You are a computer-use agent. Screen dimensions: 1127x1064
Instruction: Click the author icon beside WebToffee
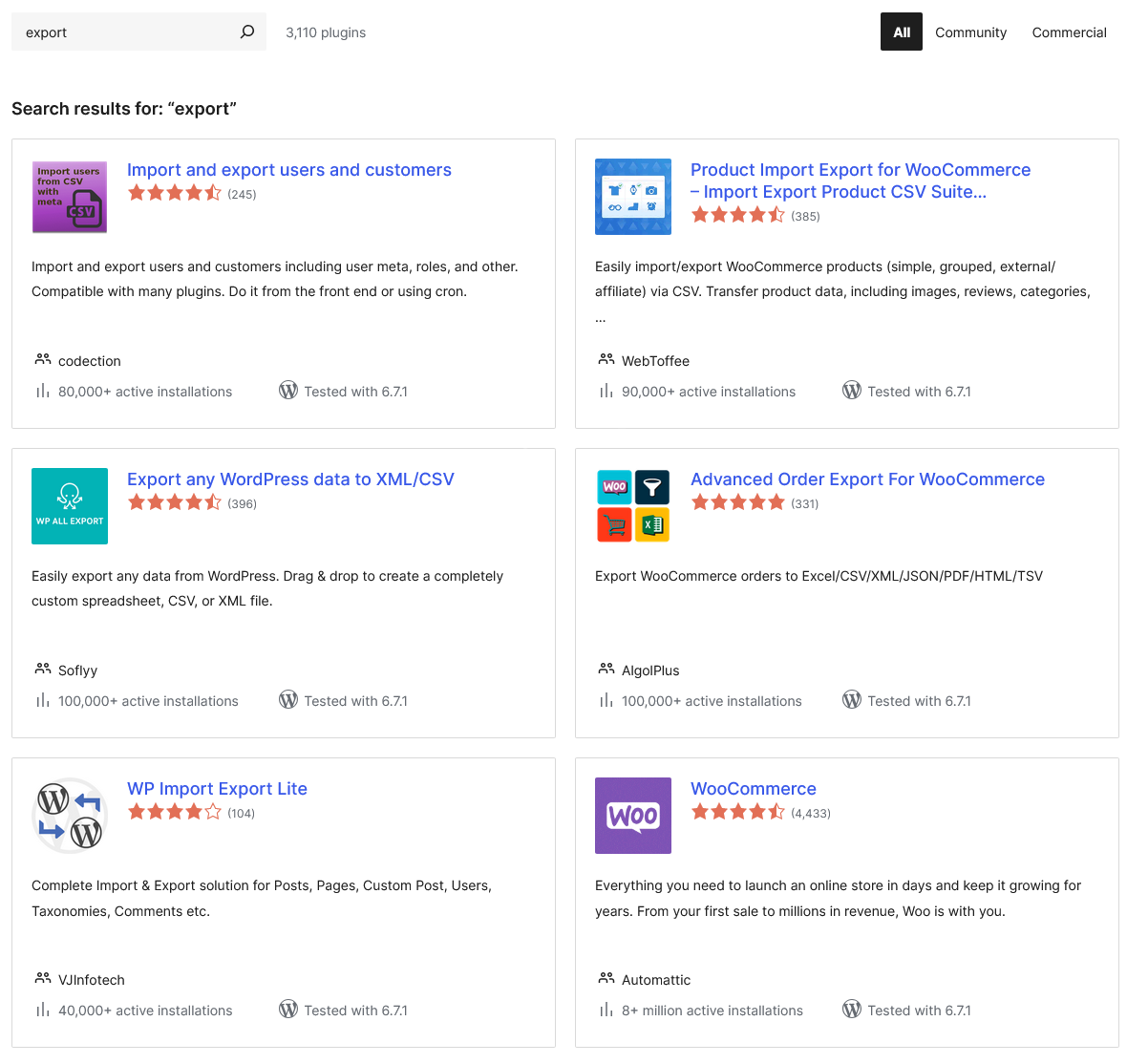point(606,359)
